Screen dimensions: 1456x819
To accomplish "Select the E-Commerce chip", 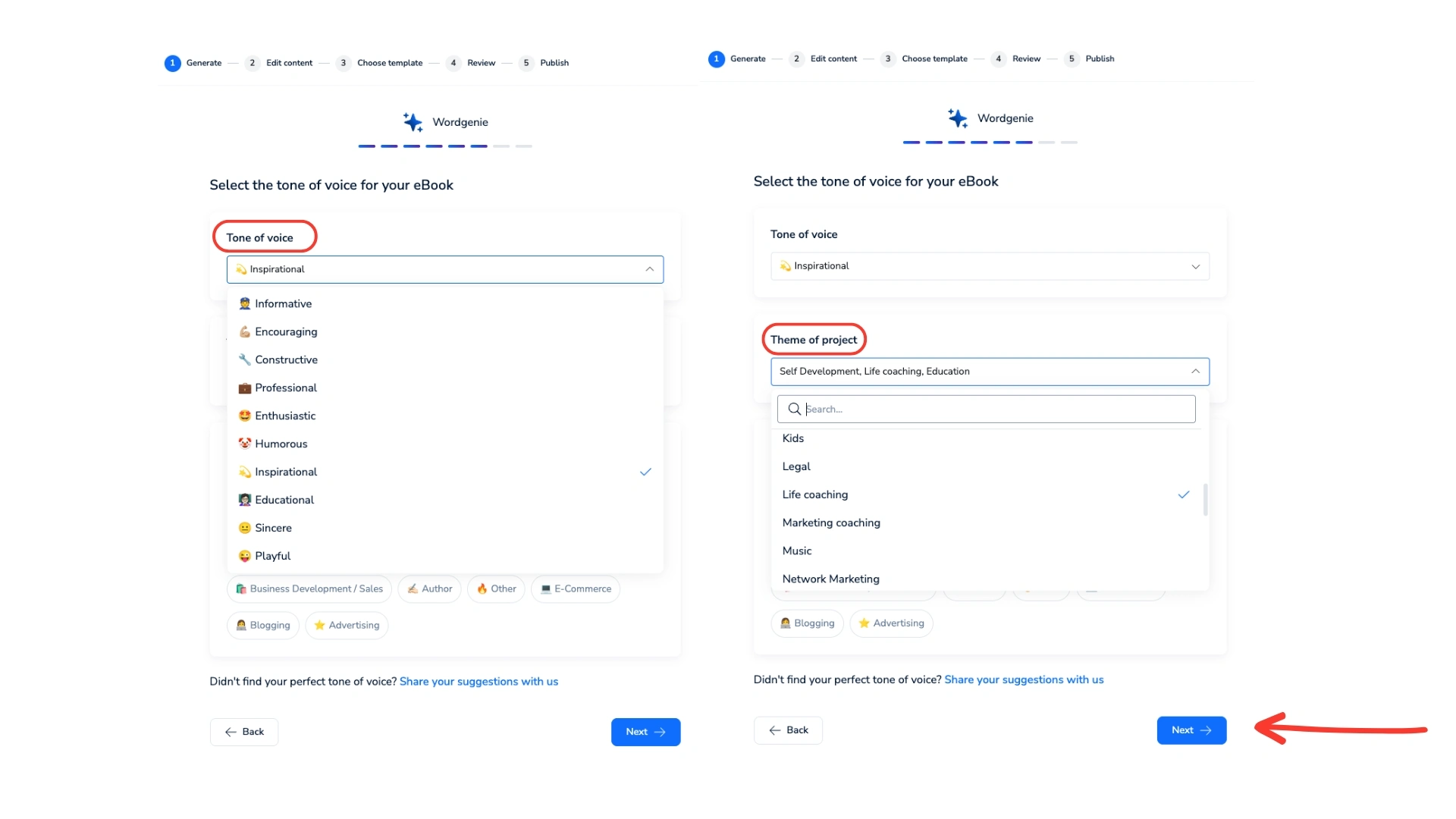I will [x=576, y=589].
